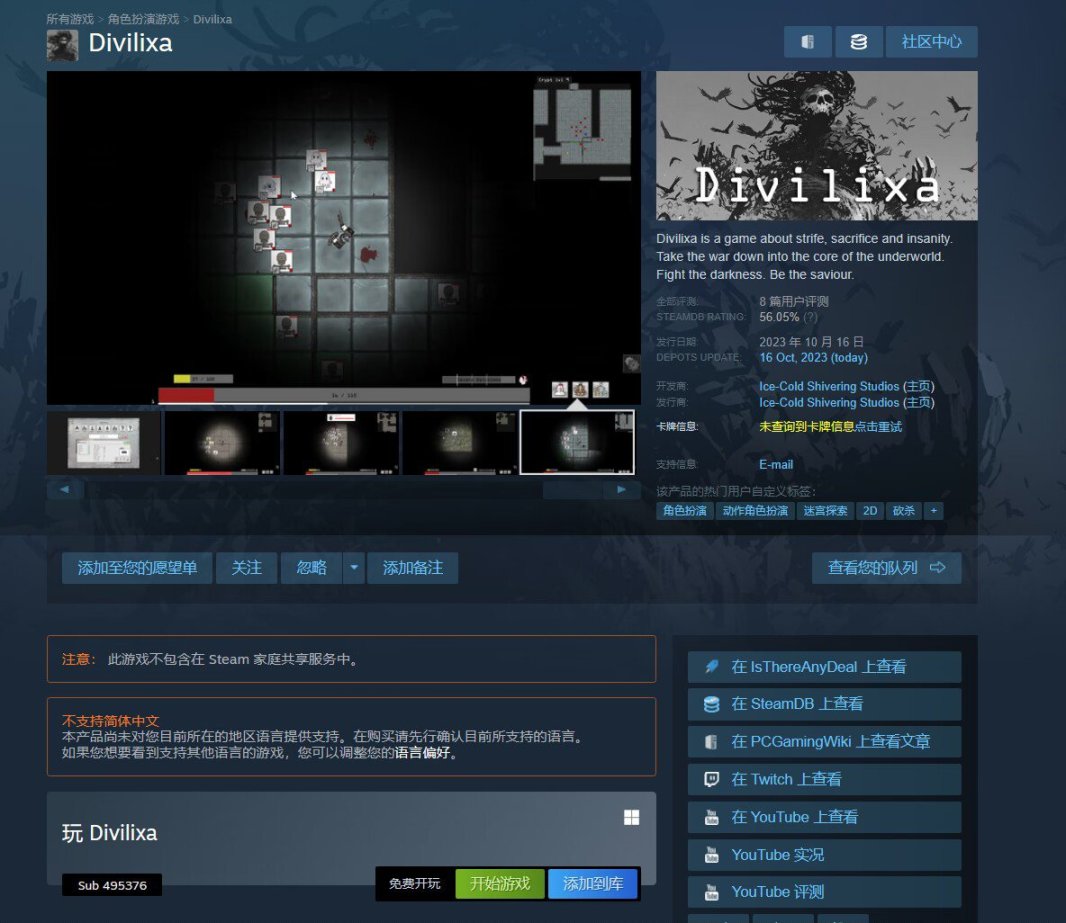Screen dimensions: 1066x923
Task: Open the 语言偏好 language preferences link
Action: click(422, 752)
